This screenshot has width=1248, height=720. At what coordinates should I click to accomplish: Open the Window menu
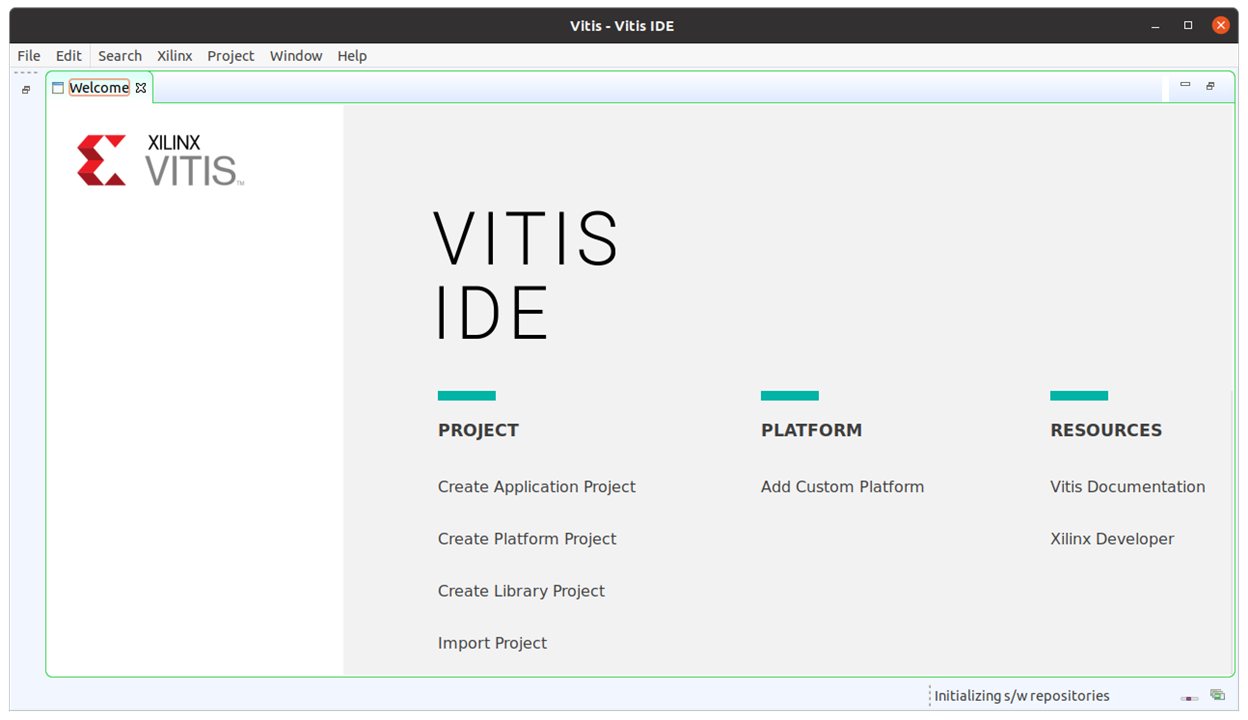point(296,56)
